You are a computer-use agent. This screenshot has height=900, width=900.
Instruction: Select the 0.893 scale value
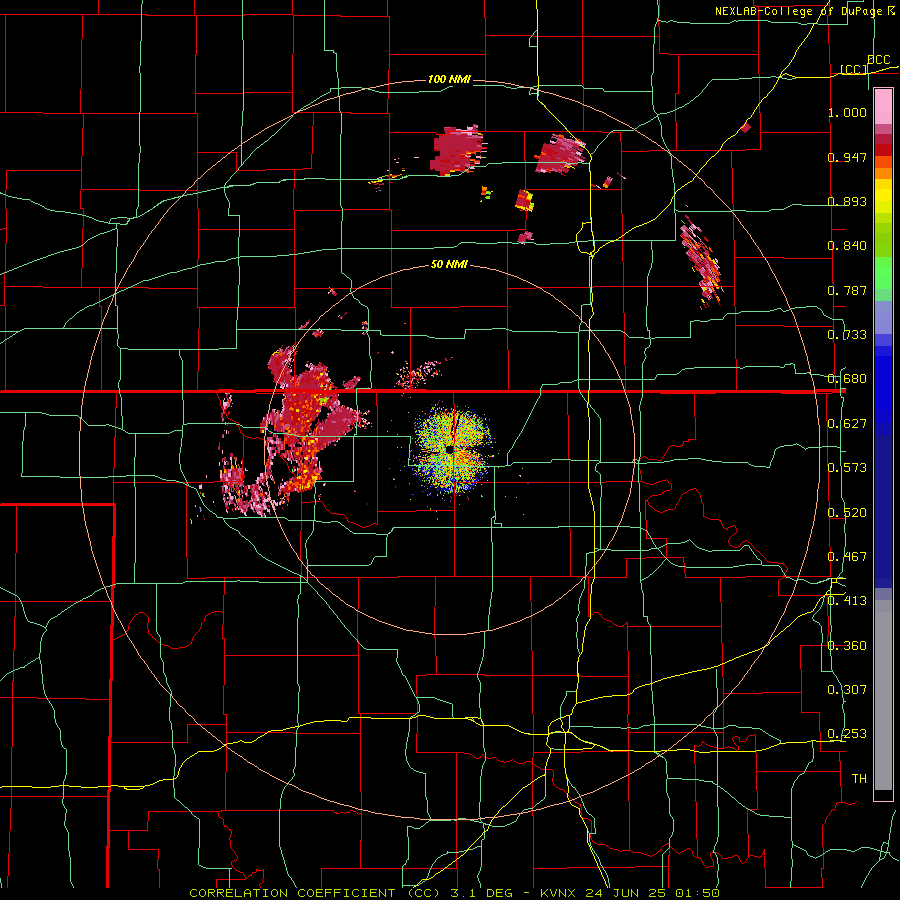coord(847,201)
